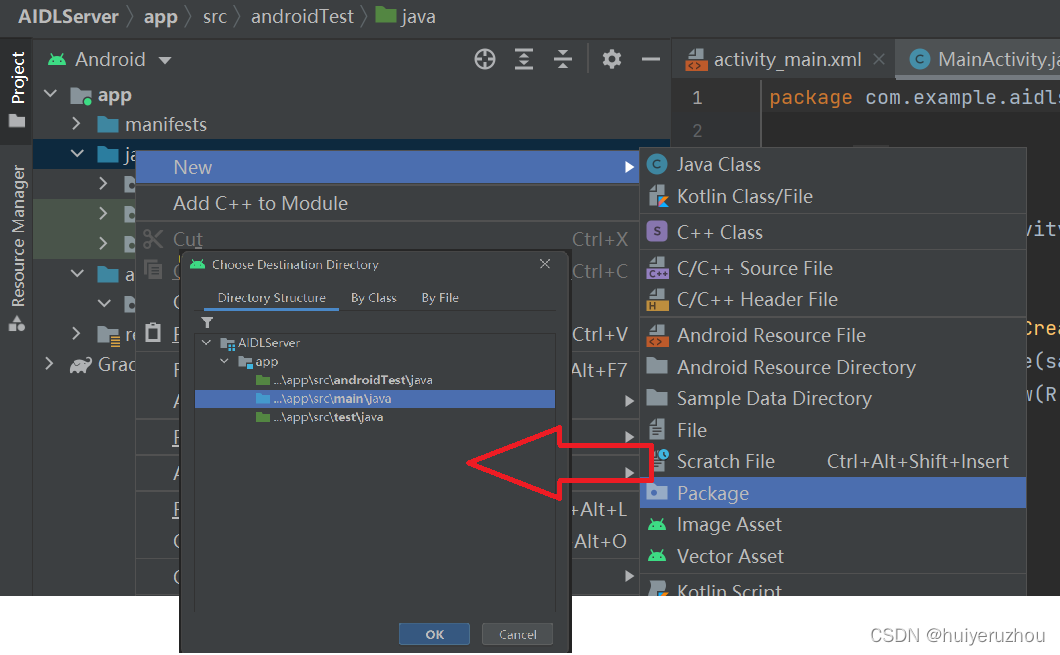
Task: Click the filter funnel icon in dialog
Action: (208, 322)
